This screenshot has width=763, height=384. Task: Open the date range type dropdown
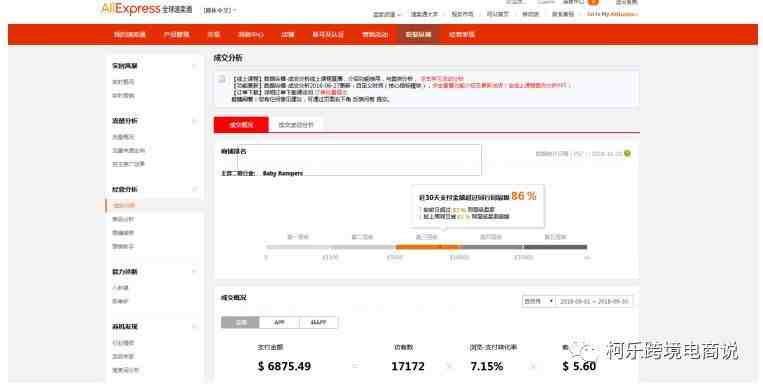pyautogui.click(x=539, y=301)
